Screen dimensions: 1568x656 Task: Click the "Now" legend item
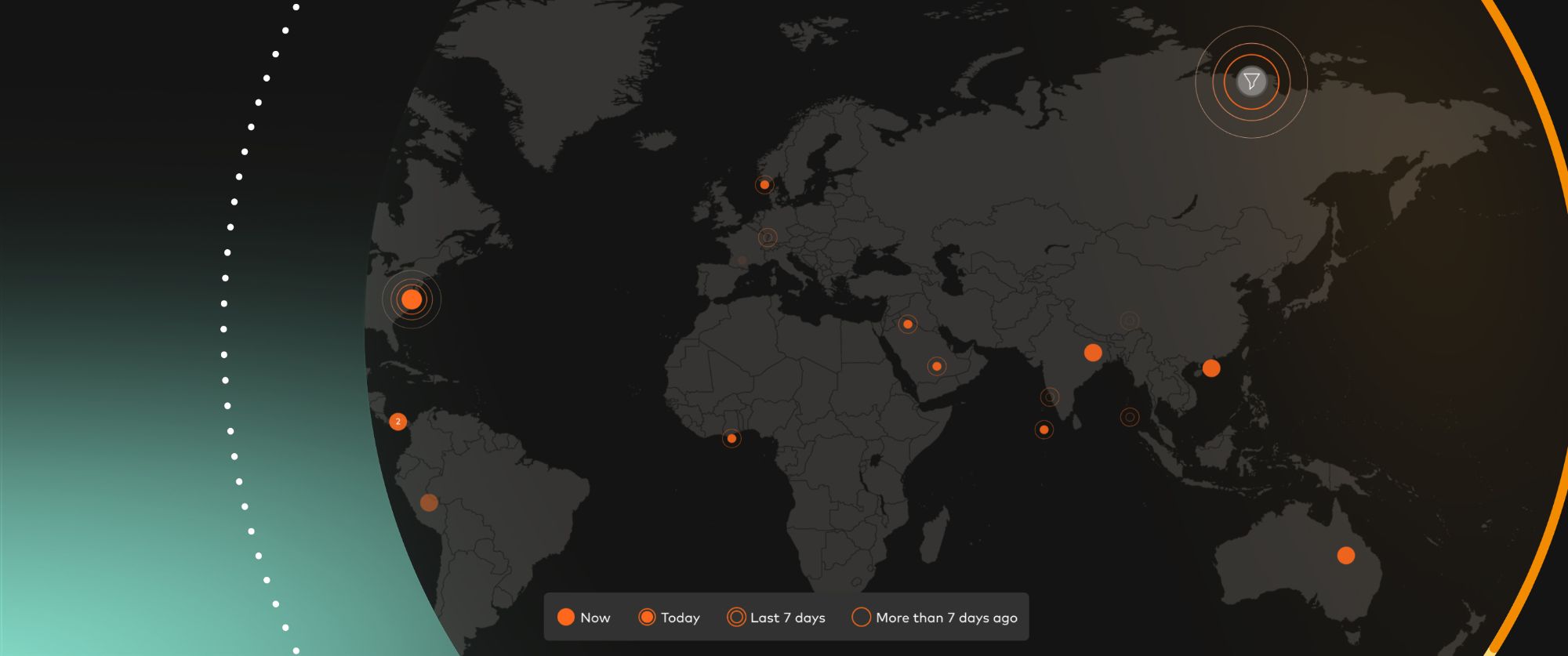(x=583, y=618)
